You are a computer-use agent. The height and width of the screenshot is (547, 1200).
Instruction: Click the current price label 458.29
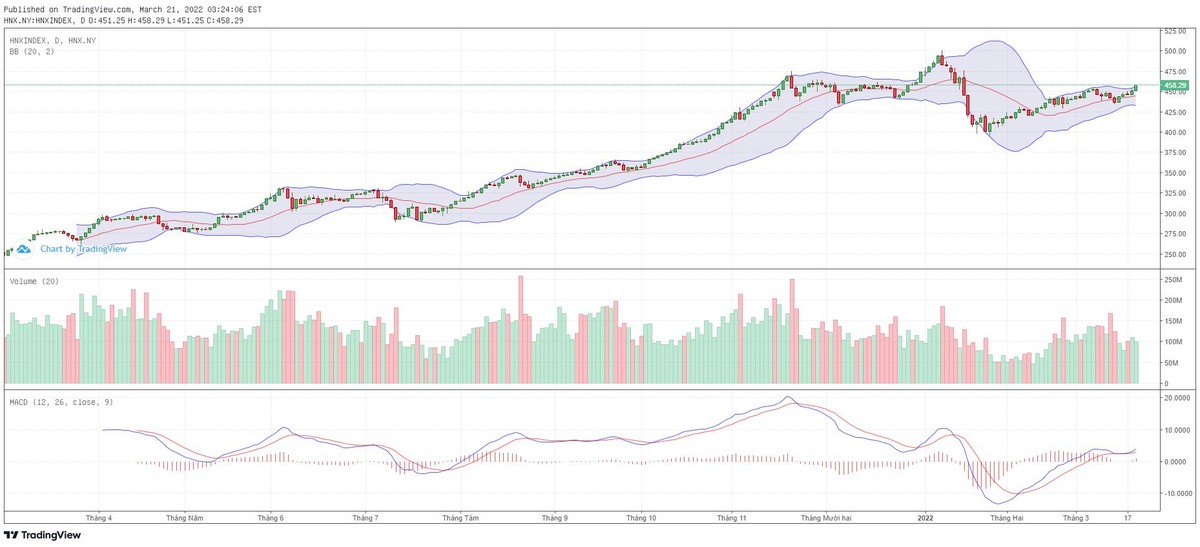[1174, 86]
